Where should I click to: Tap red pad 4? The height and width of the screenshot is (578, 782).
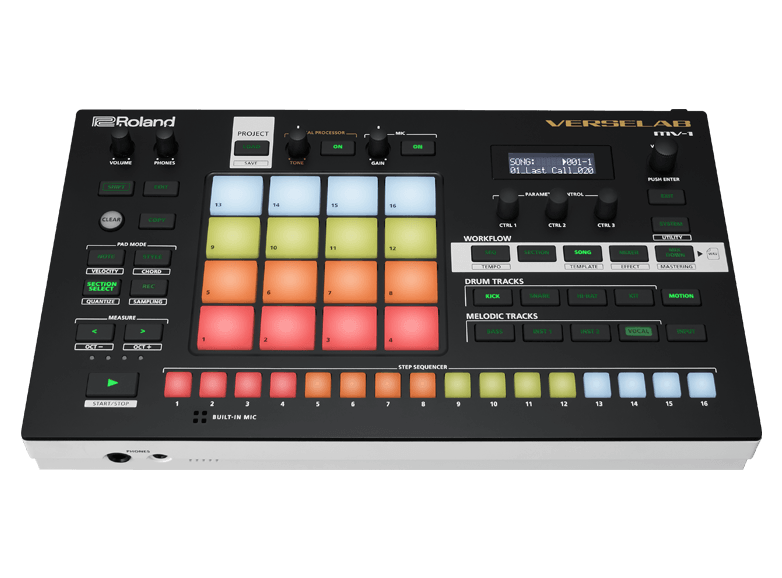coord(411,328)
